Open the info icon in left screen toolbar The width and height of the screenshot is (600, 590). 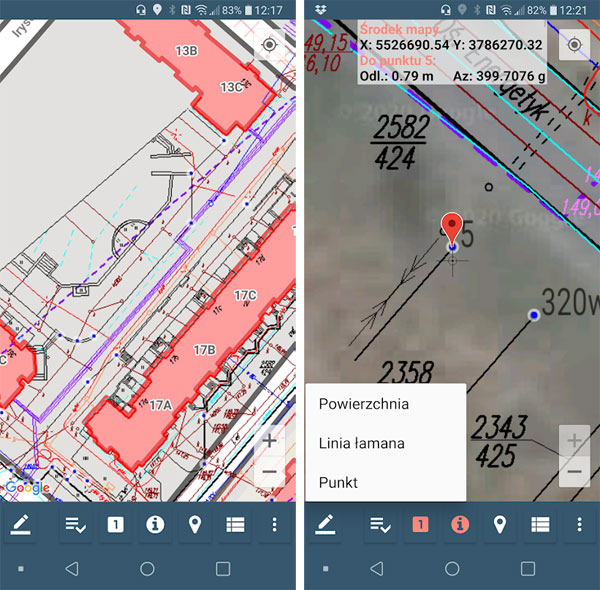click(x=155, y=525)
